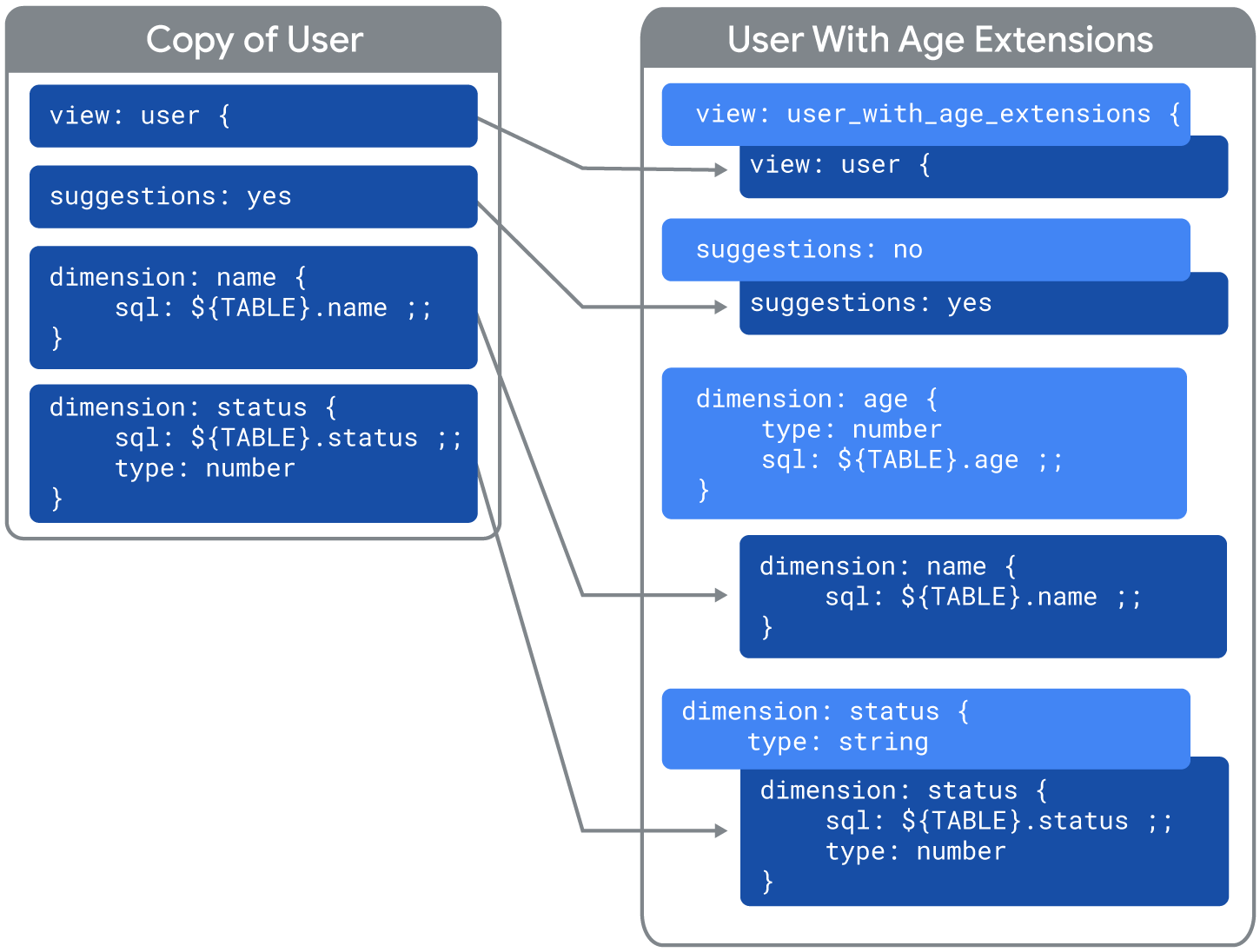Click the dimension name block in right panel
Viewport: 1260px width, 952px height.
tap(982, 597)
